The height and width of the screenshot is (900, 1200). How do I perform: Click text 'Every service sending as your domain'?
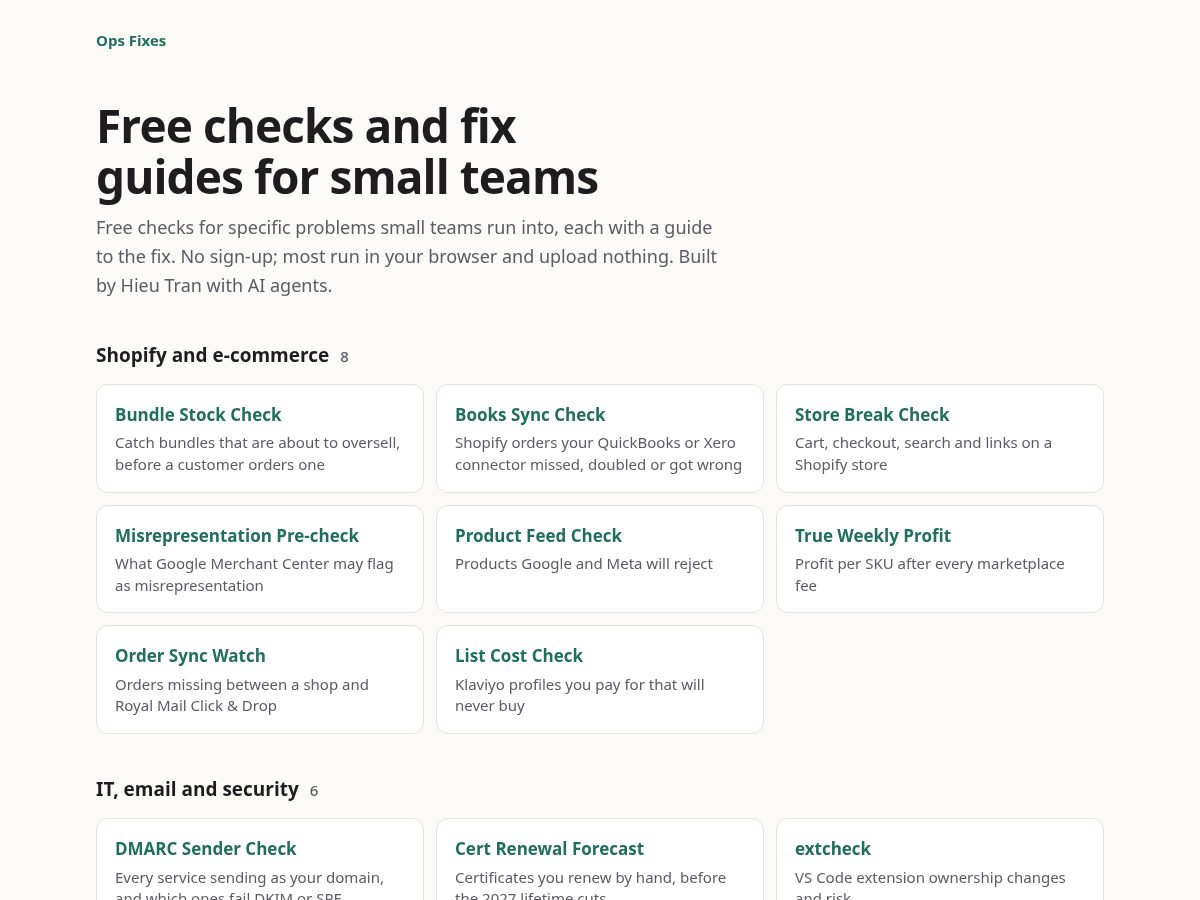[x=249, y=877]
